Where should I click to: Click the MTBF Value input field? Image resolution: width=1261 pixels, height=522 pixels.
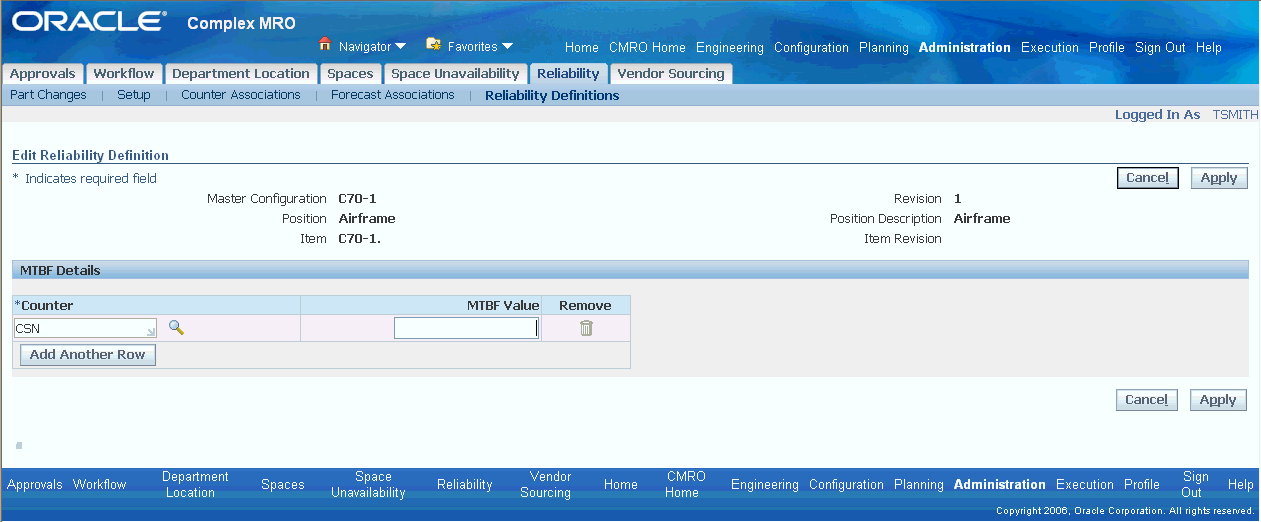pos(466,328)
